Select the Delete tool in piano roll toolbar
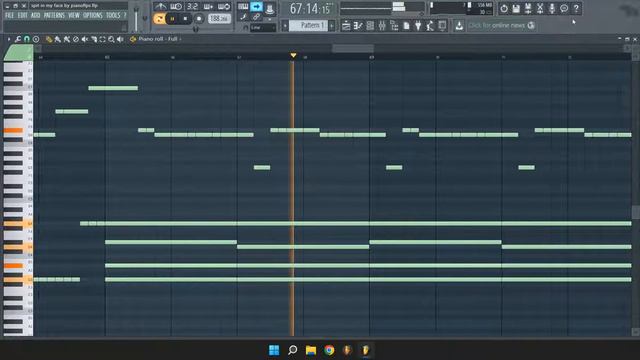The image size is (640, 360). click(76, 39)
